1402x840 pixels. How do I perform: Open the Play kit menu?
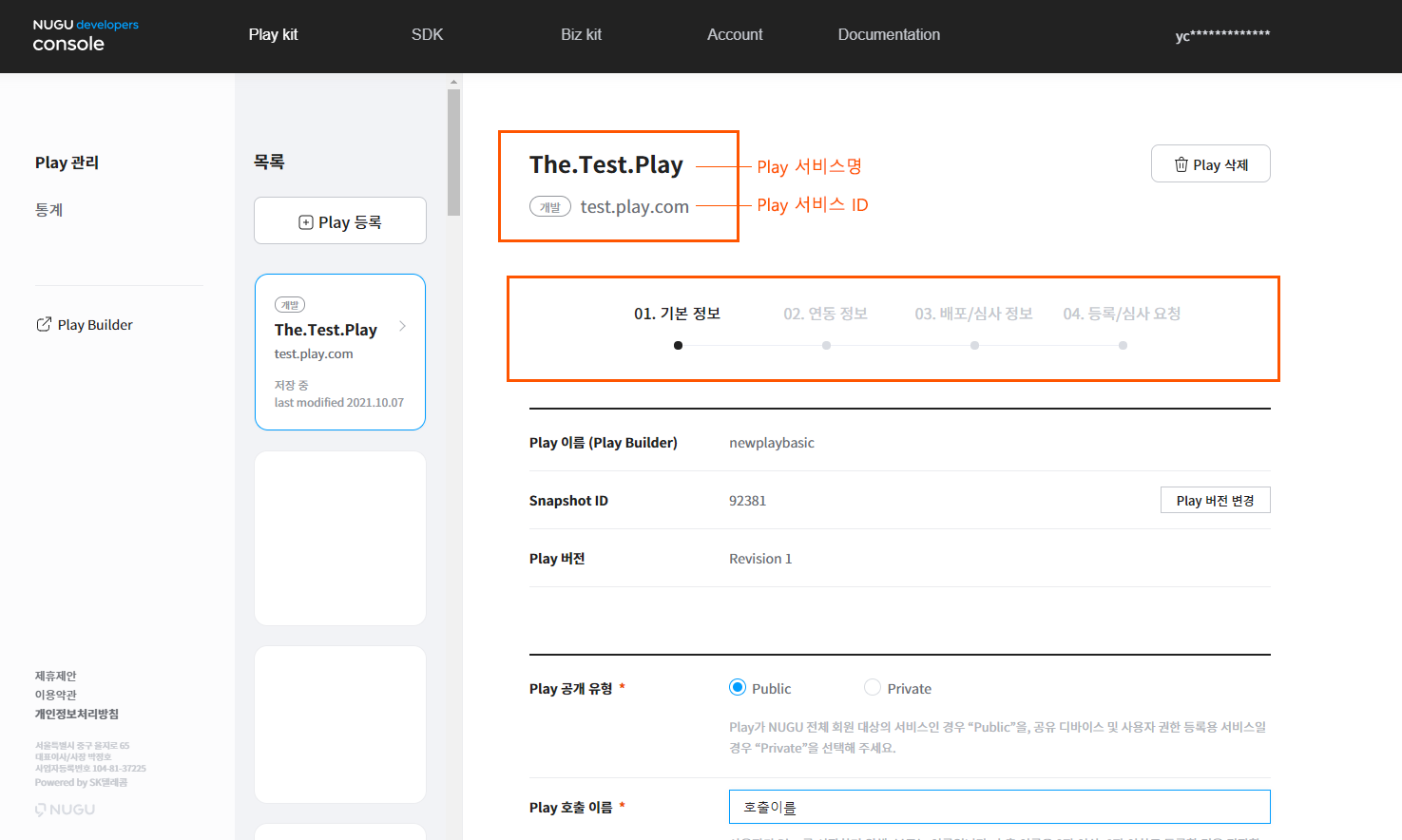[273, 35]
